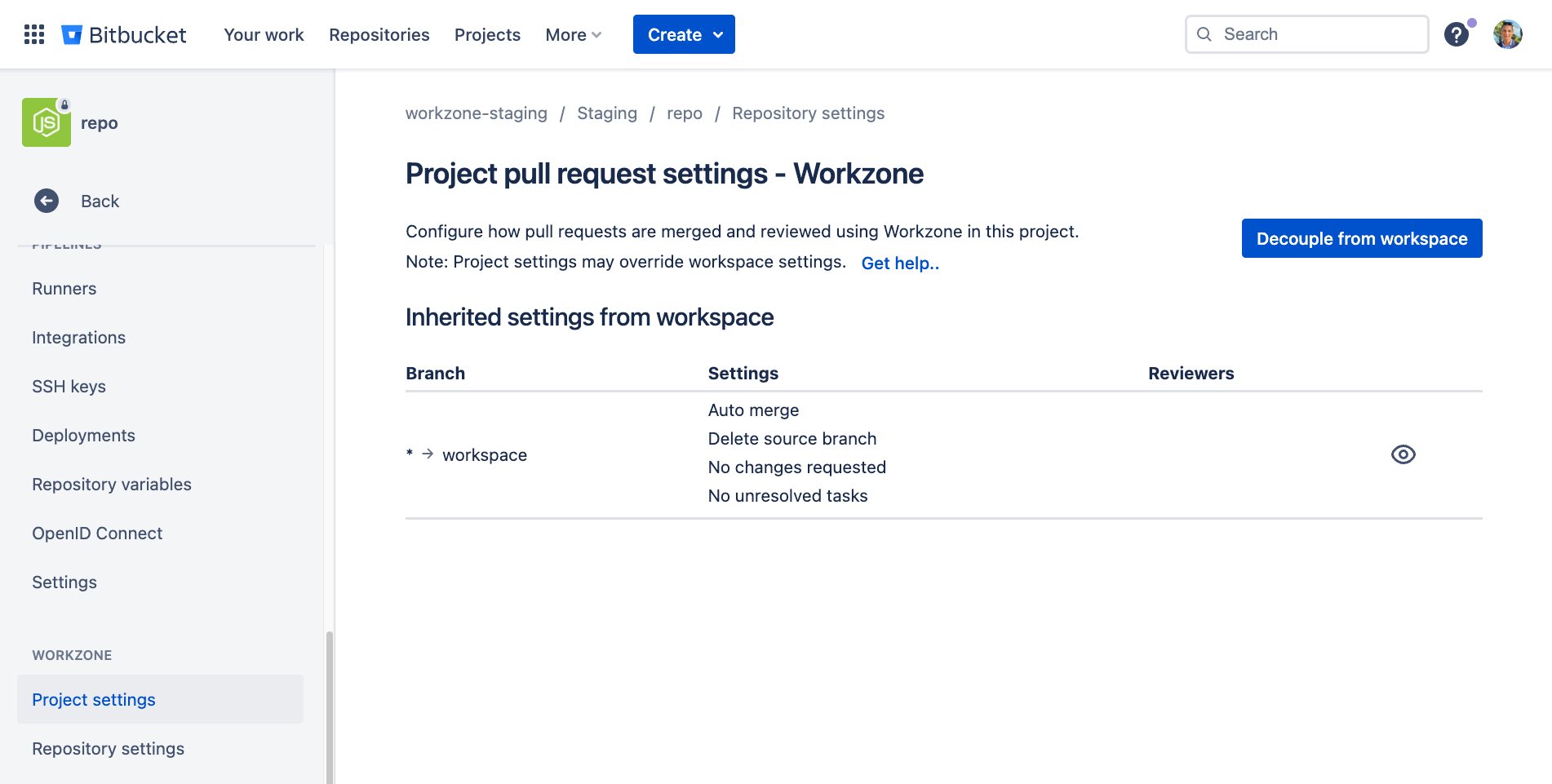Select the SSH keys sidebar item
Viewport: 1552px width, 784px height.
[69, 386]
